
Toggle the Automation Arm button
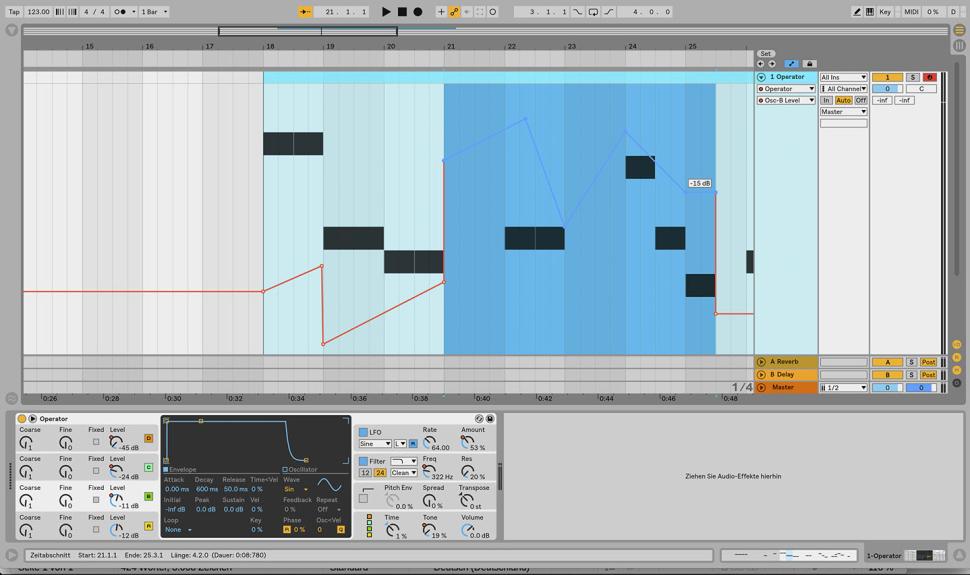point(454,12)
